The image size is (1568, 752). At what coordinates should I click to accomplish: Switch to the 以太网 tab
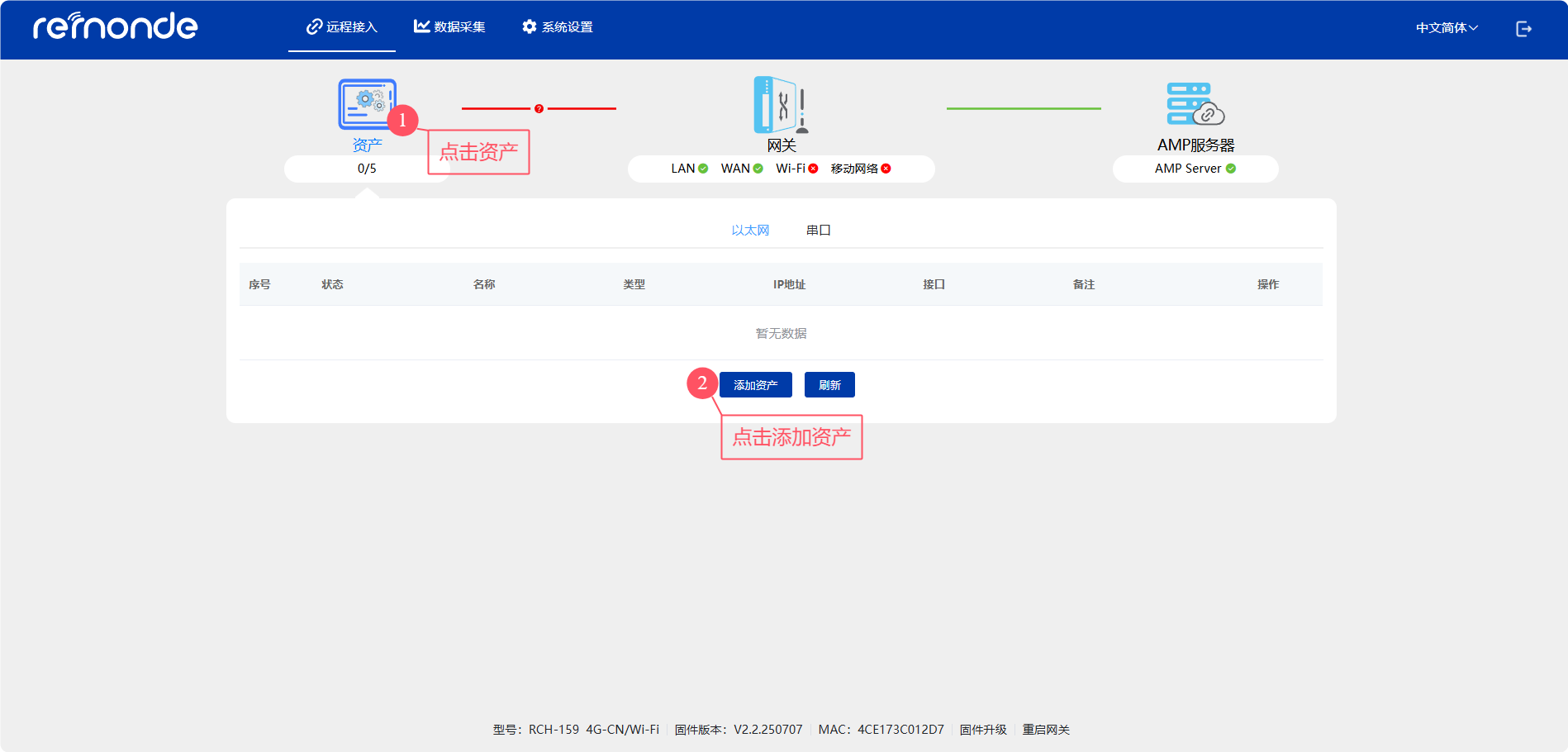(750, 231)
